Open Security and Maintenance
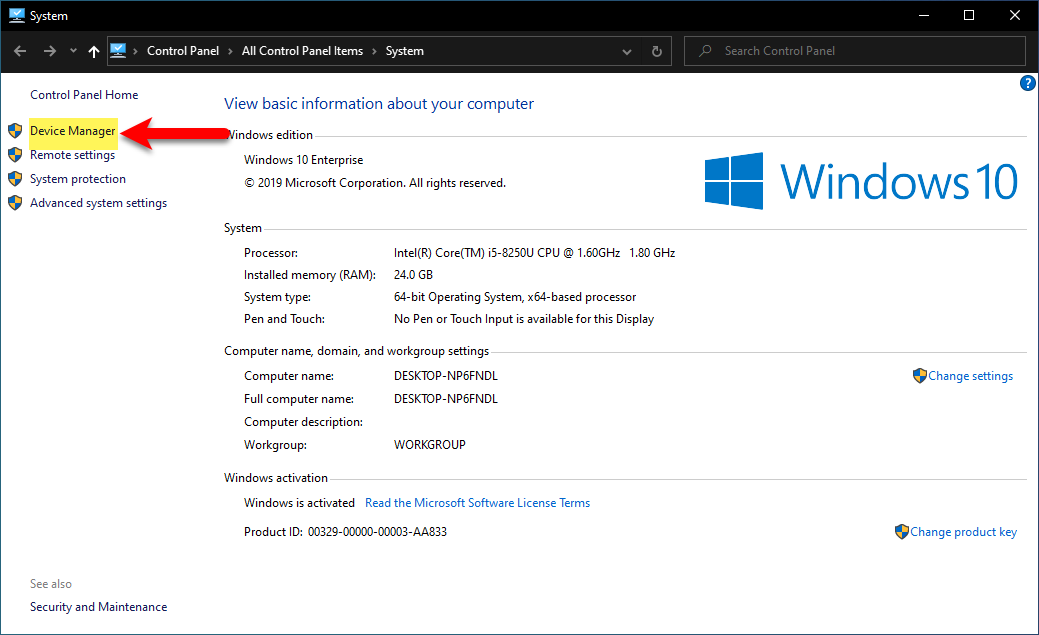The image size is (1039, 635). (98, 607)
